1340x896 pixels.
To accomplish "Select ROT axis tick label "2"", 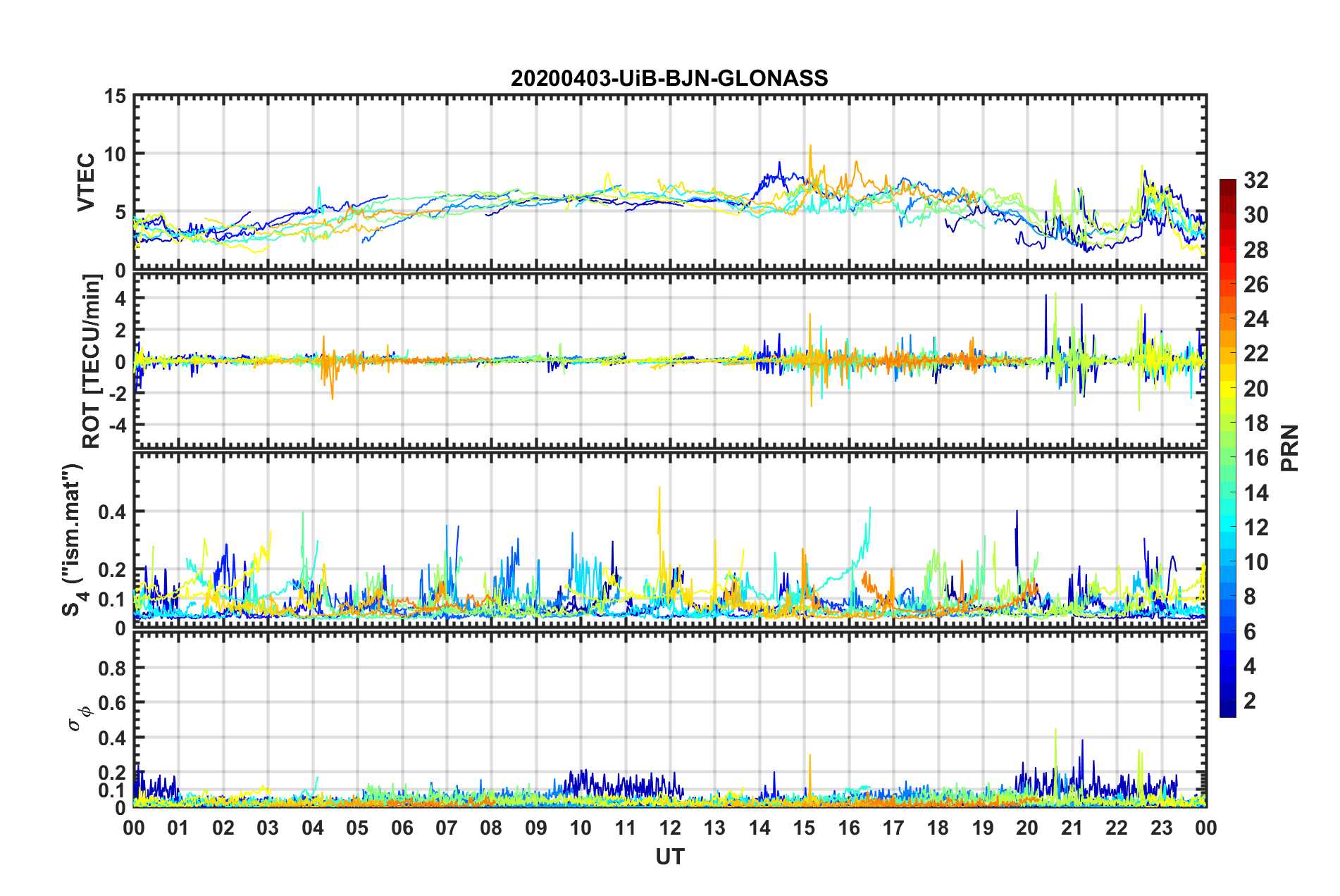I will point(121,330).
